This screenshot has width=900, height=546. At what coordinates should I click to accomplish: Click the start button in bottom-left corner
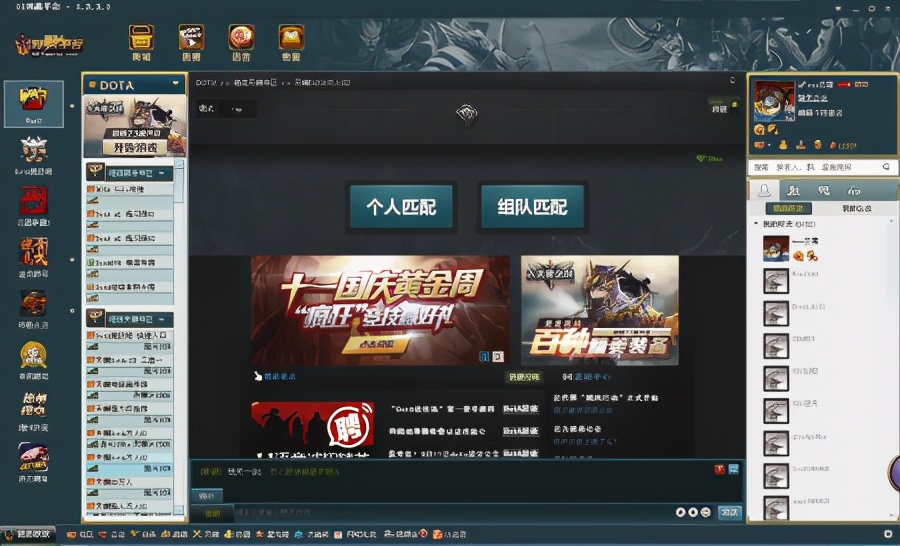(x=28, y=534)
